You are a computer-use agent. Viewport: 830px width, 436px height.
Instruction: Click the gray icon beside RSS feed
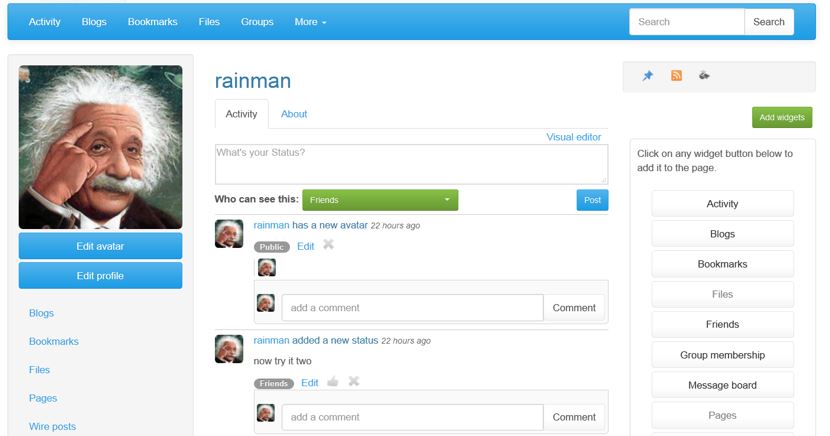705,76
